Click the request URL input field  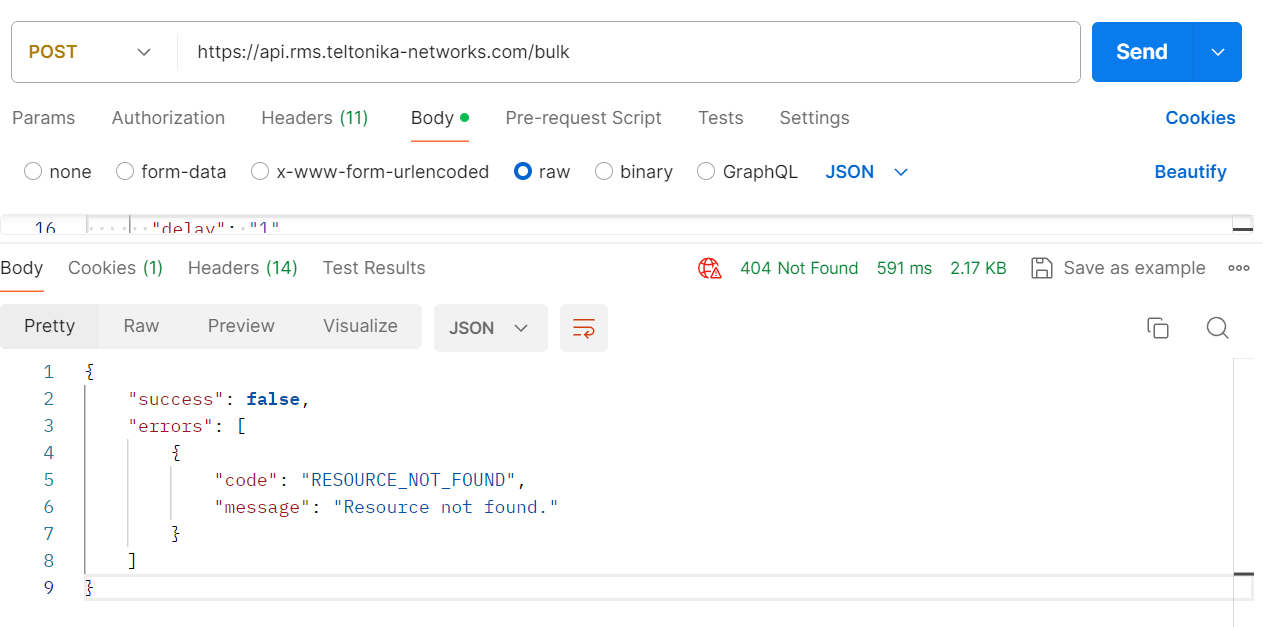pos(630,52)
